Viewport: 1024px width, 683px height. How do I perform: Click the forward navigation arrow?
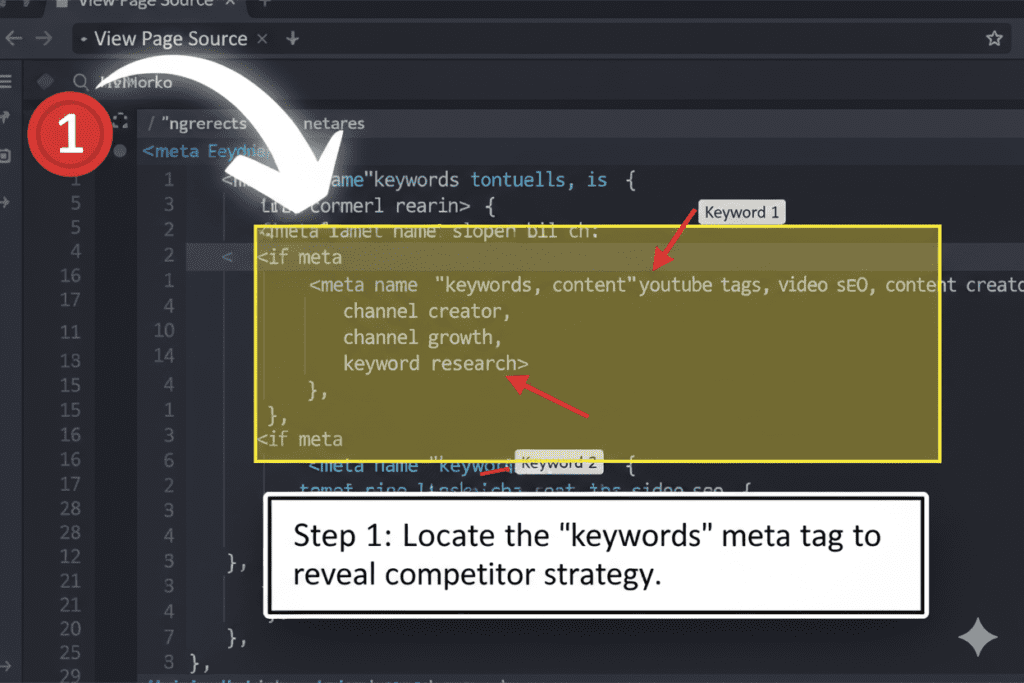(x=43, y=38)
